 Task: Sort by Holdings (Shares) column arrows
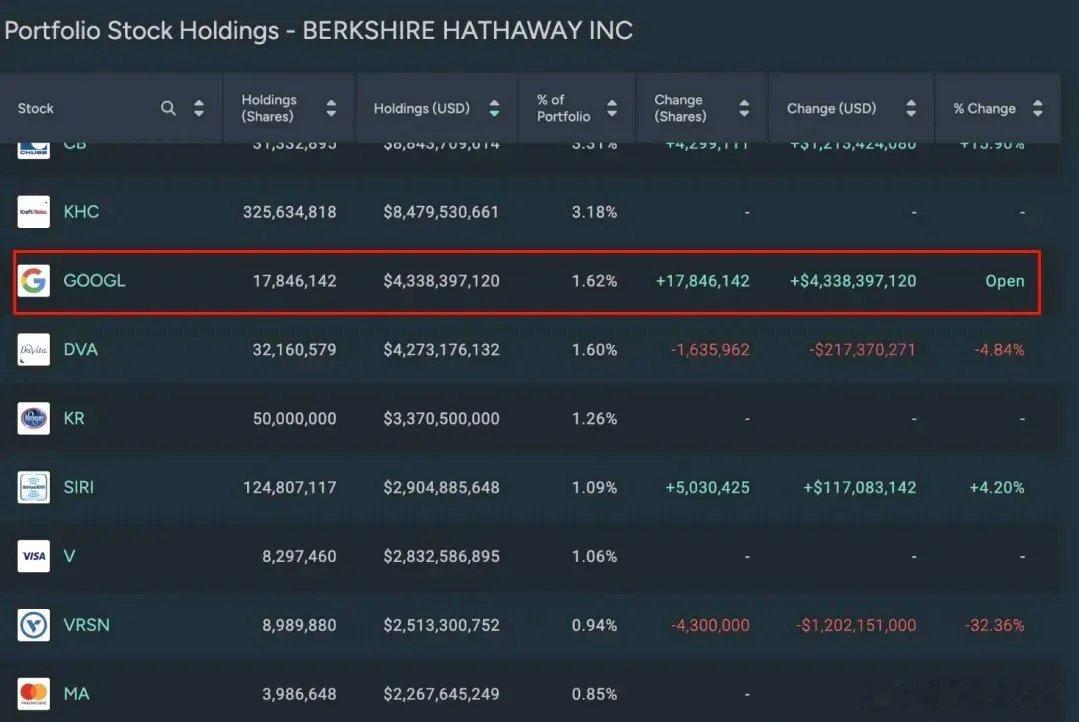(x=331, y=108)
